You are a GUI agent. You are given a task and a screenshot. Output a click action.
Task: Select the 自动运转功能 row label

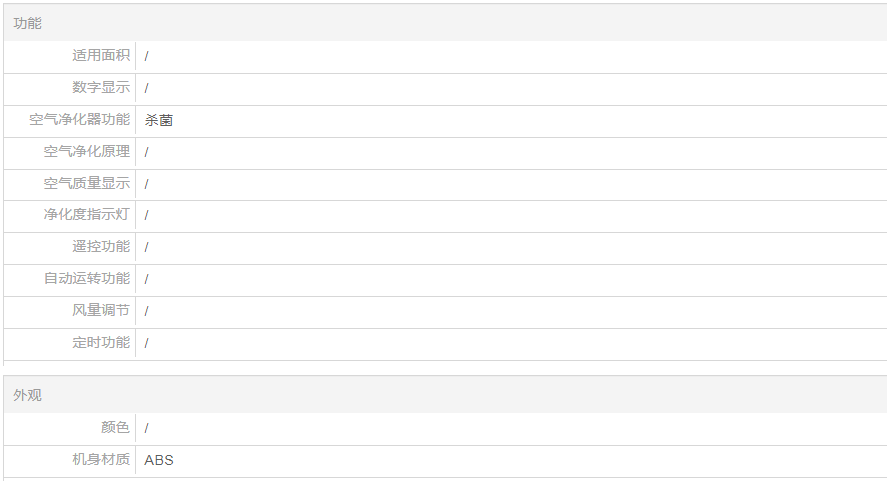click(x=87, y=279)
